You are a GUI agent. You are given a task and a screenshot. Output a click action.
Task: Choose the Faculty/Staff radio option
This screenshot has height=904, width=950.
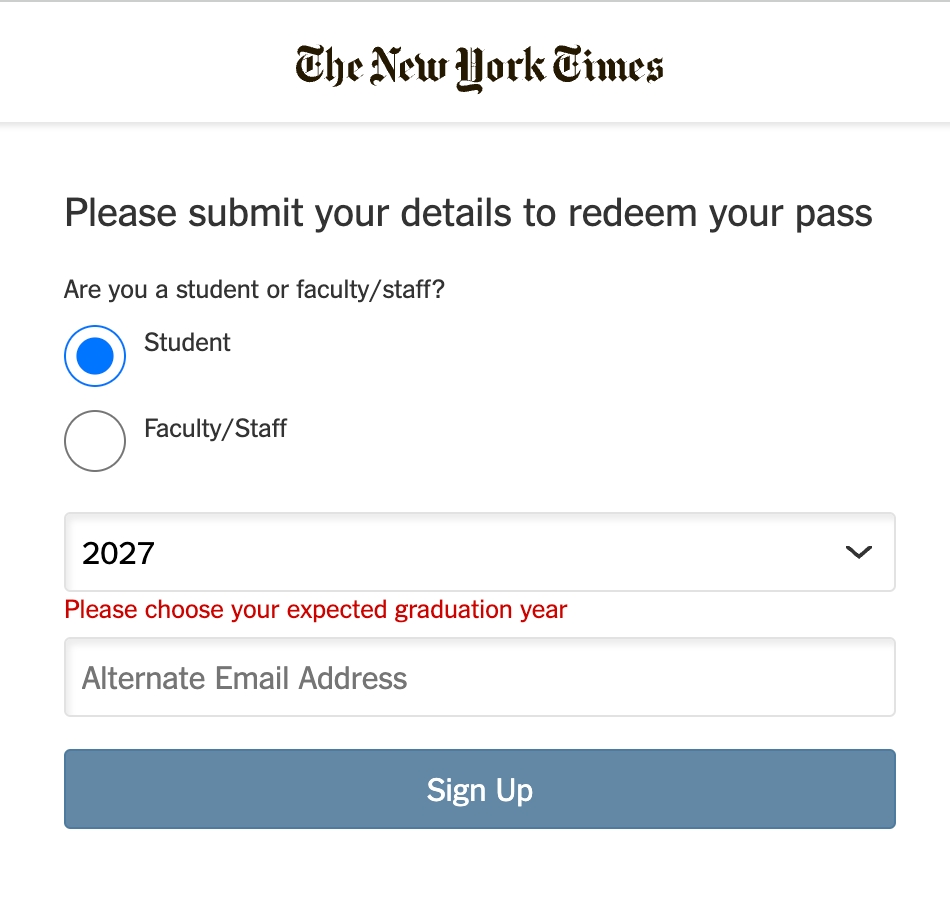[95, 441]
